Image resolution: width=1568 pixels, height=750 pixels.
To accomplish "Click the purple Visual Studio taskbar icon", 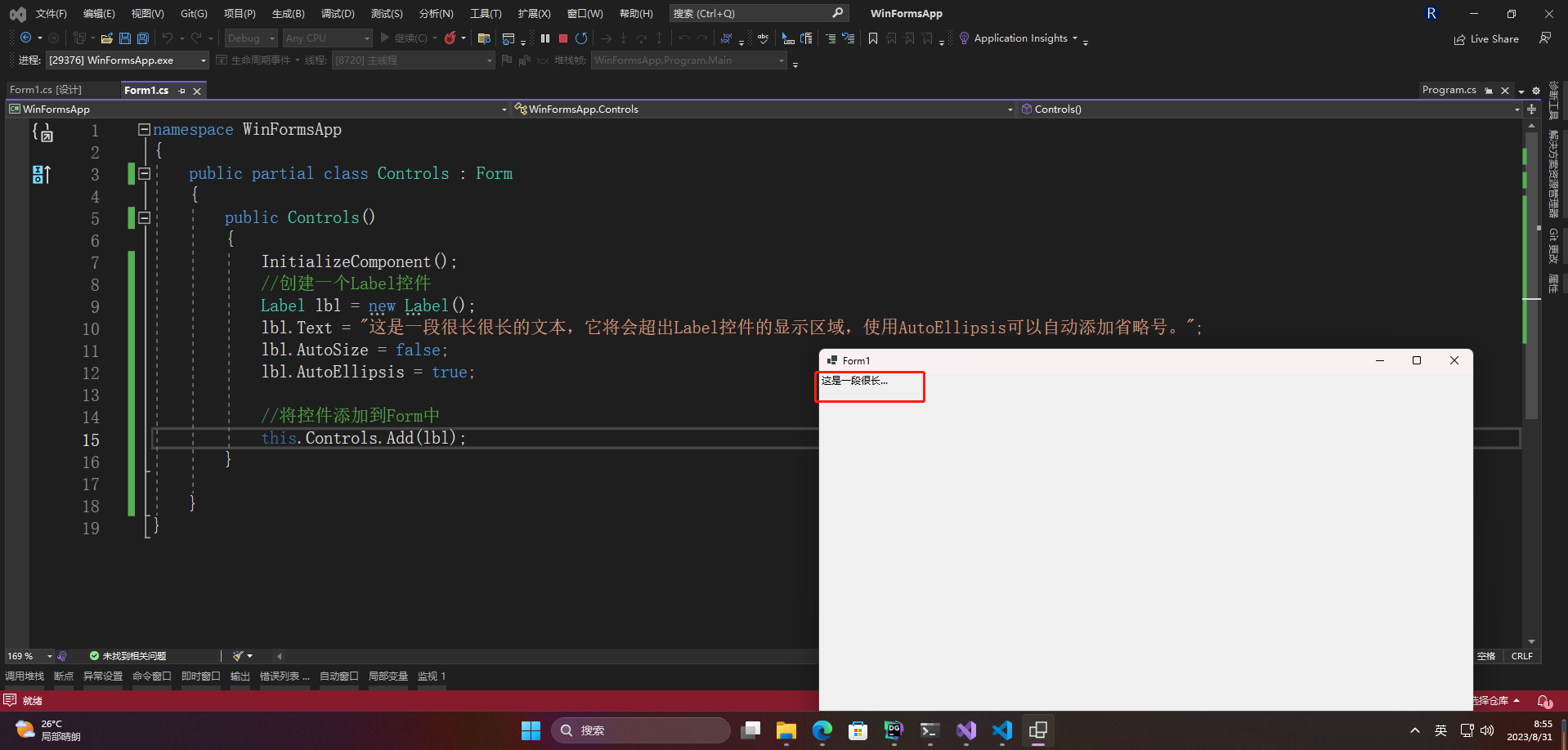I will (966, 730).
